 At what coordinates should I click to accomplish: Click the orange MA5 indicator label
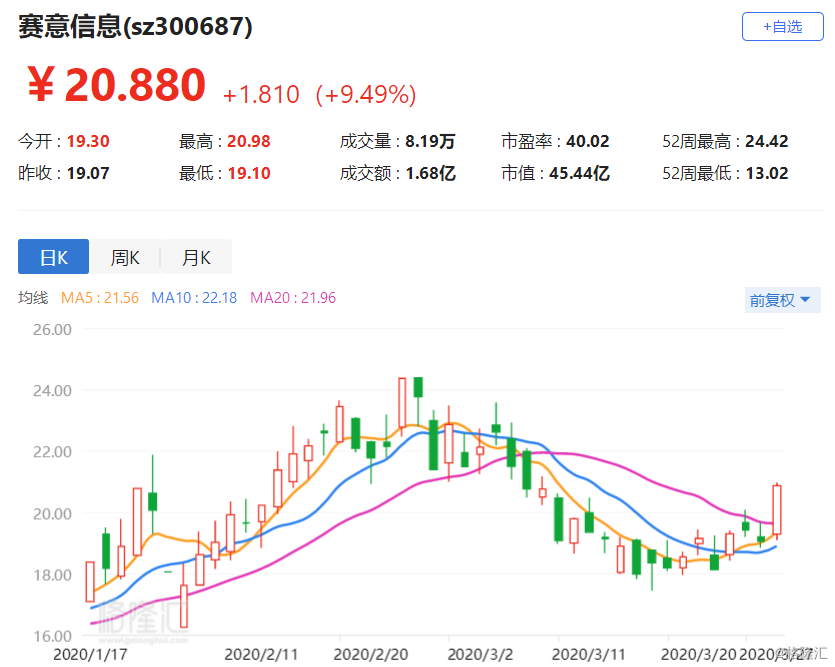pos(100,298)
